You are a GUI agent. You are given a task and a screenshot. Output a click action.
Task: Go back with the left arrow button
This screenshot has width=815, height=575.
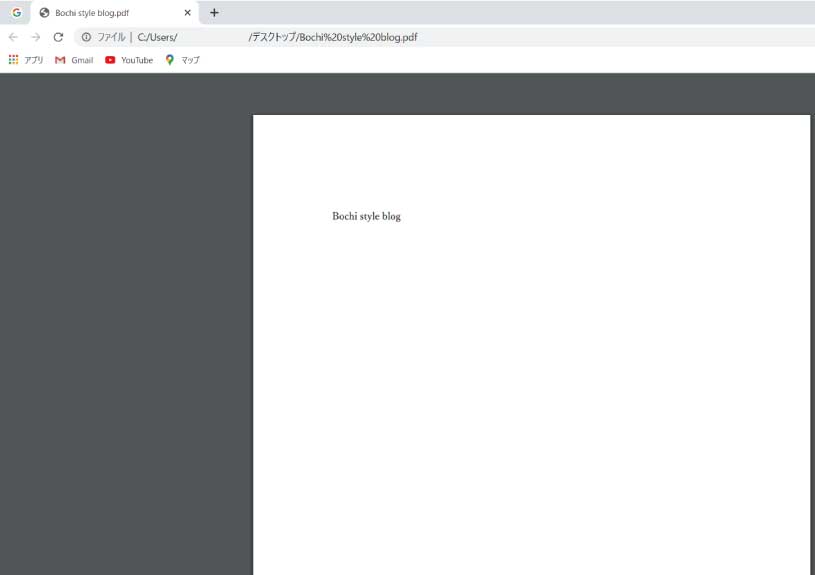tap(13, 37)
